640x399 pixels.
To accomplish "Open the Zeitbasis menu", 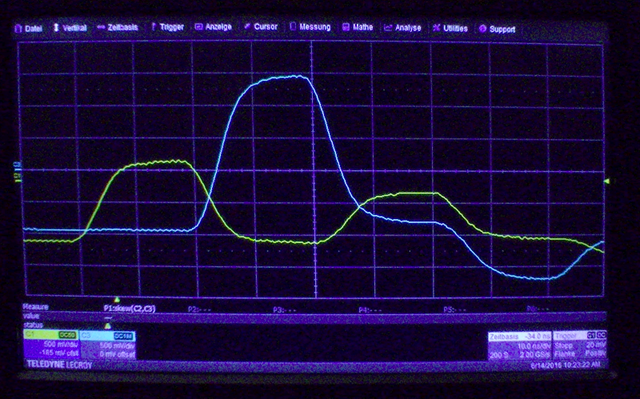I will coord(118,27).
